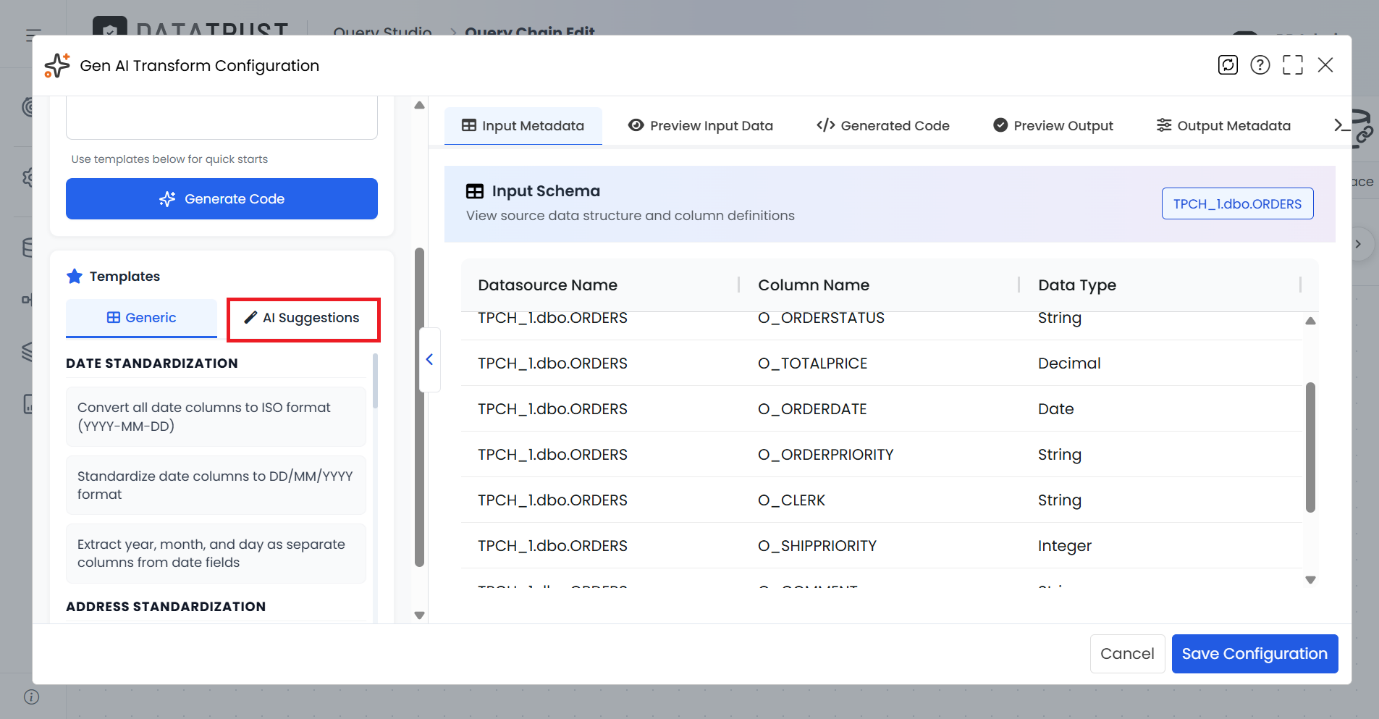This screenshot has width=1379, height=719.
Task: Select the O_CLERK column cell
Action: click(x=792, y=500)
